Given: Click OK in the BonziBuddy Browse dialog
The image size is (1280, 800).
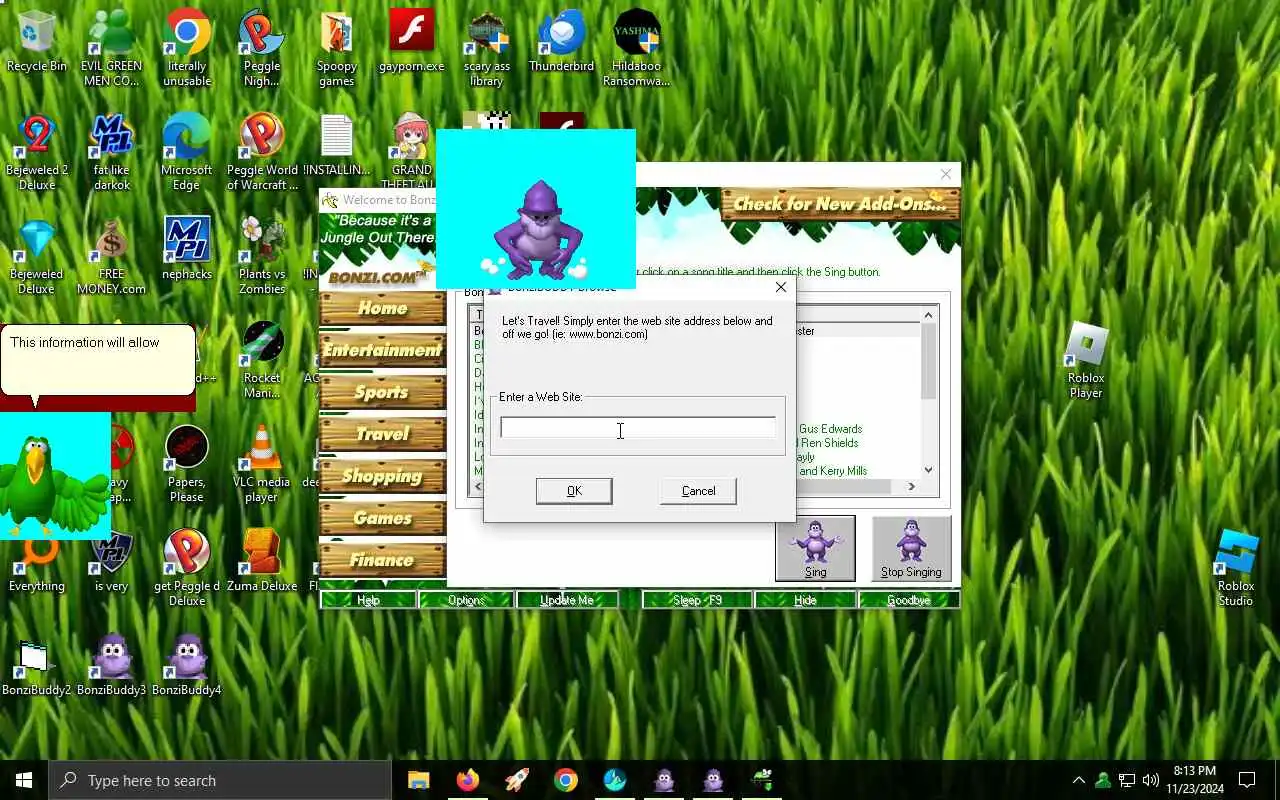Looking at the screenshot, I should click(x=574, y=491).
